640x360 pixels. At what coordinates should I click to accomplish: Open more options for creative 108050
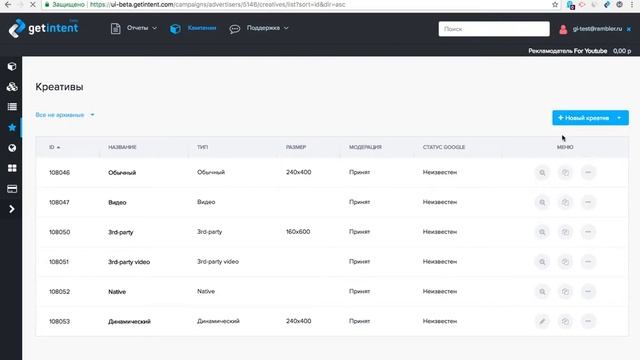click(588, 232)
